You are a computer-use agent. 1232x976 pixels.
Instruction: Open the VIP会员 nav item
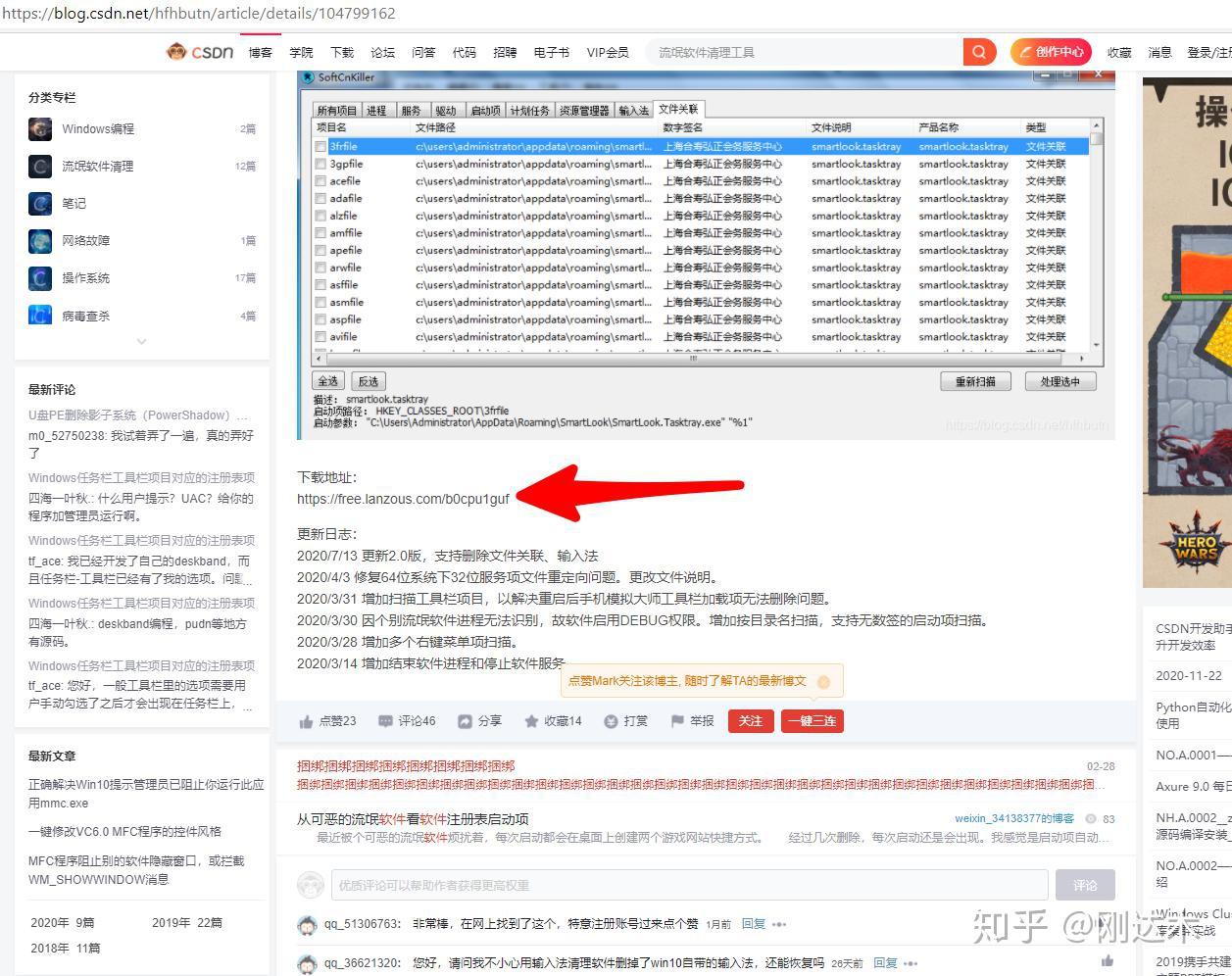pos(608,52)
